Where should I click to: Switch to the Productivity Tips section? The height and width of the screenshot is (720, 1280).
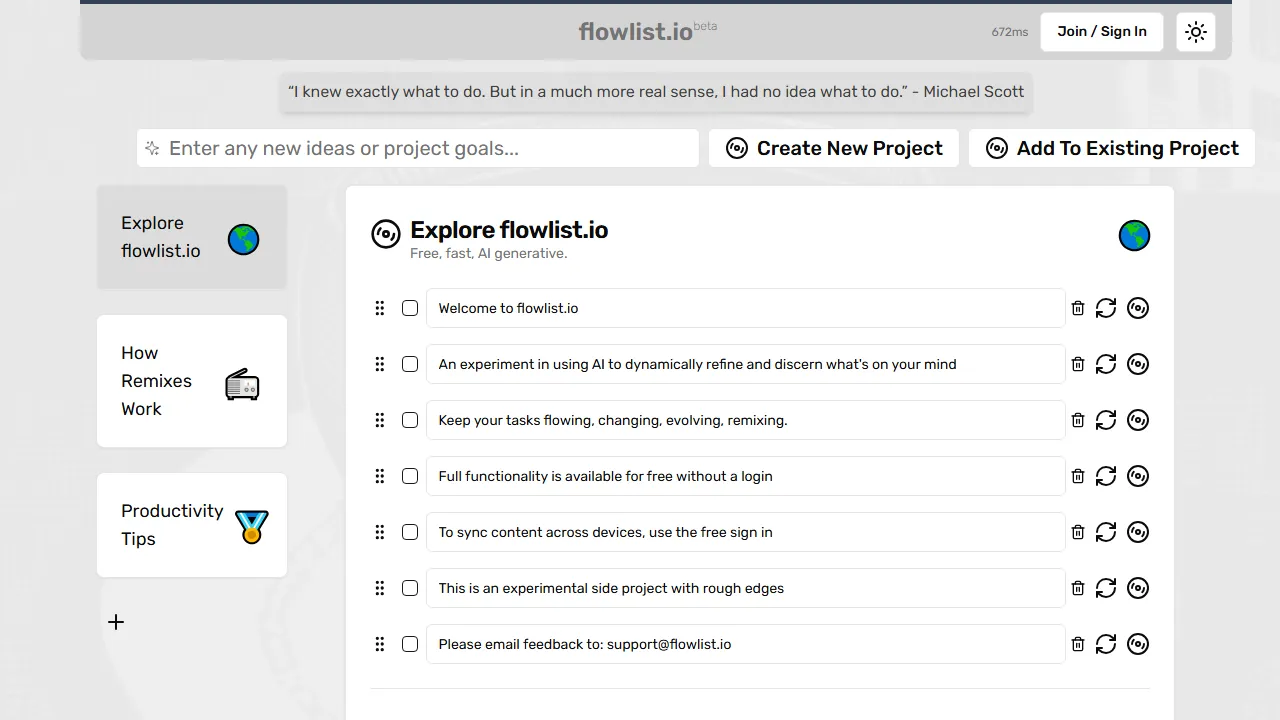coord(172,525)
